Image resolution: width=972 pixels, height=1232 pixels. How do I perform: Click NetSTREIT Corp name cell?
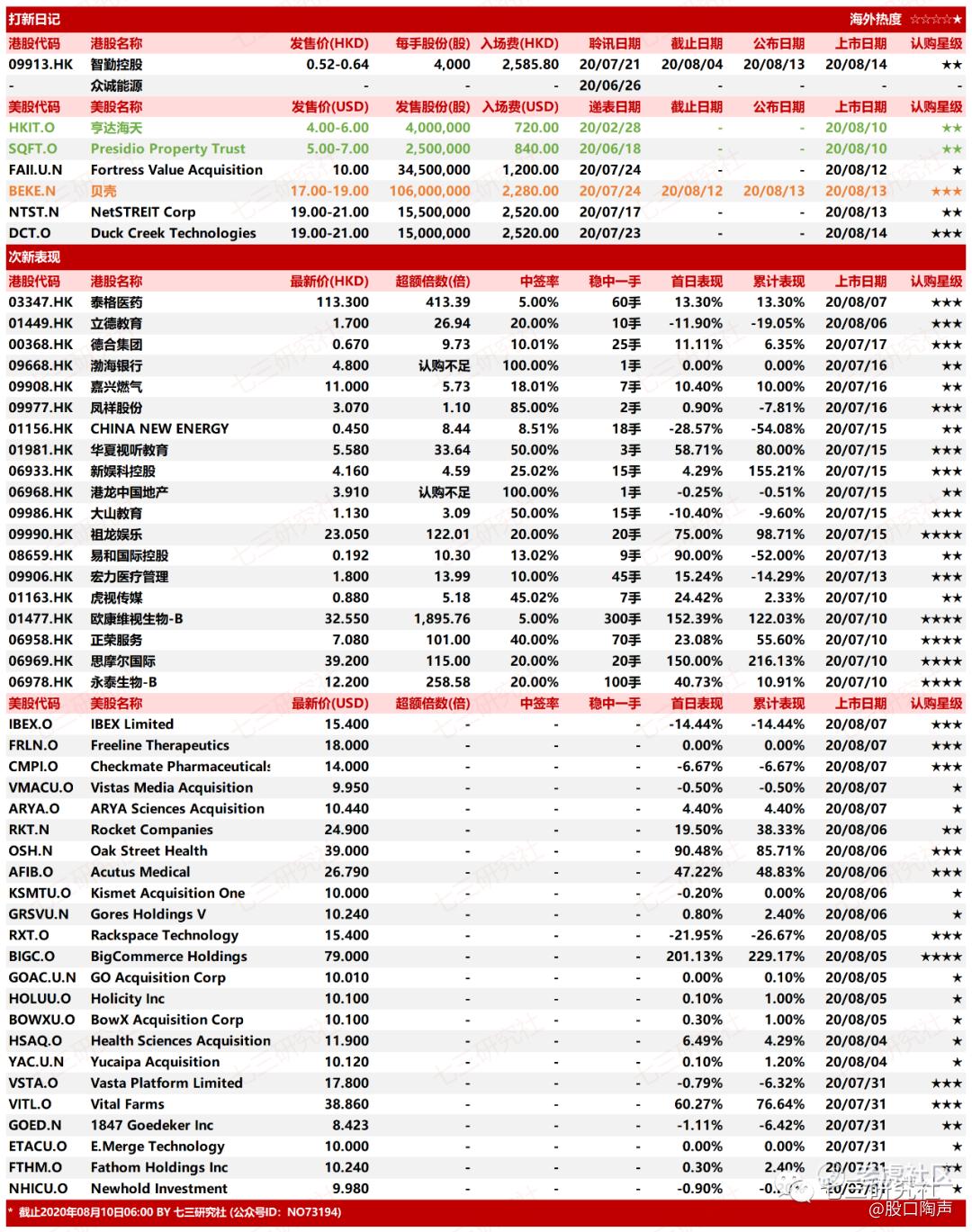pyautogui.click(x=143, y=212)
